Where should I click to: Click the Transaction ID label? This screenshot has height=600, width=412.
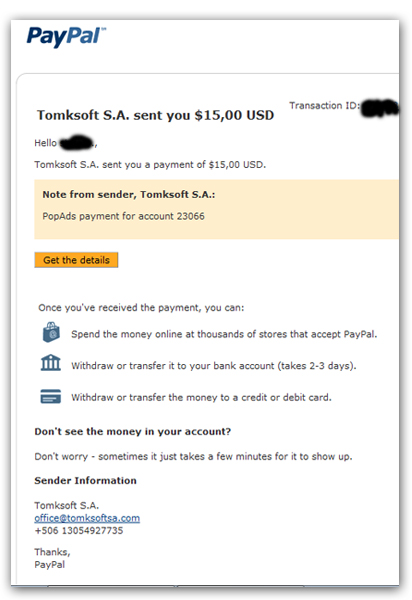click(324, 106)
